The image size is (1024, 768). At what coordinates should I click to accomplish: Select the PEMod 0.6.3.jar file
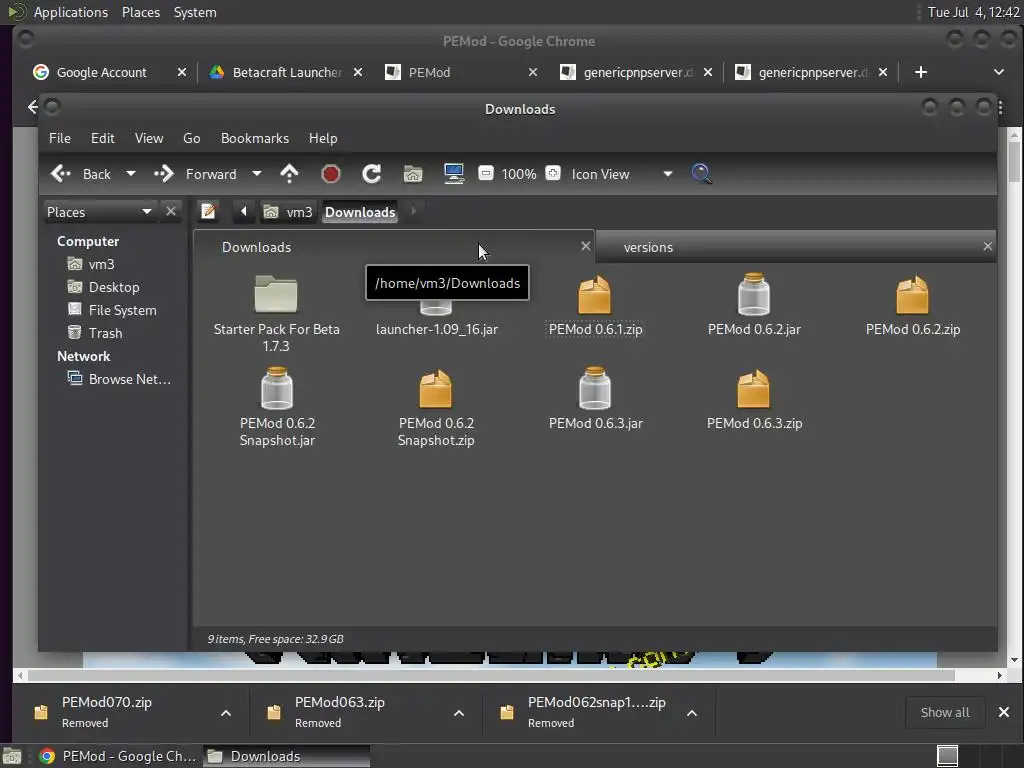tap(595, 398)
